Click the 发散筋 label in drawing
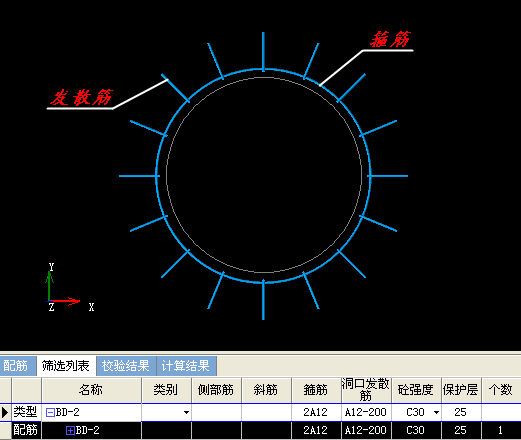Screen dimensions: 521x440 coord(81,97)
